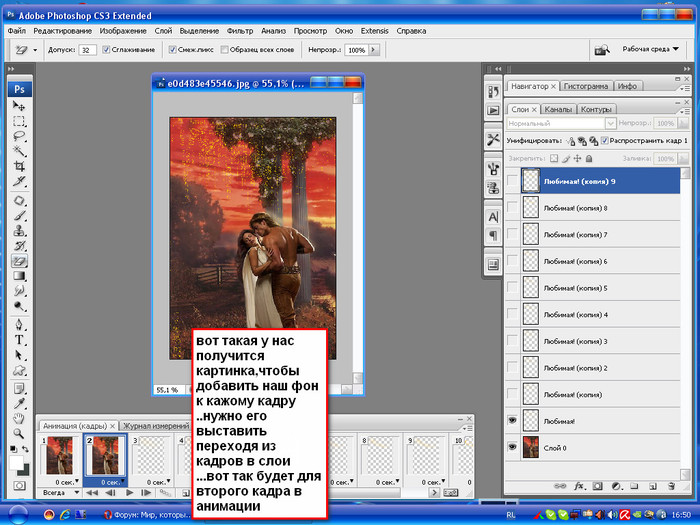The image size is (700, 525).
Task: Swap foreground and background colors
Action: pyautogui.click(x=25, y=449)
